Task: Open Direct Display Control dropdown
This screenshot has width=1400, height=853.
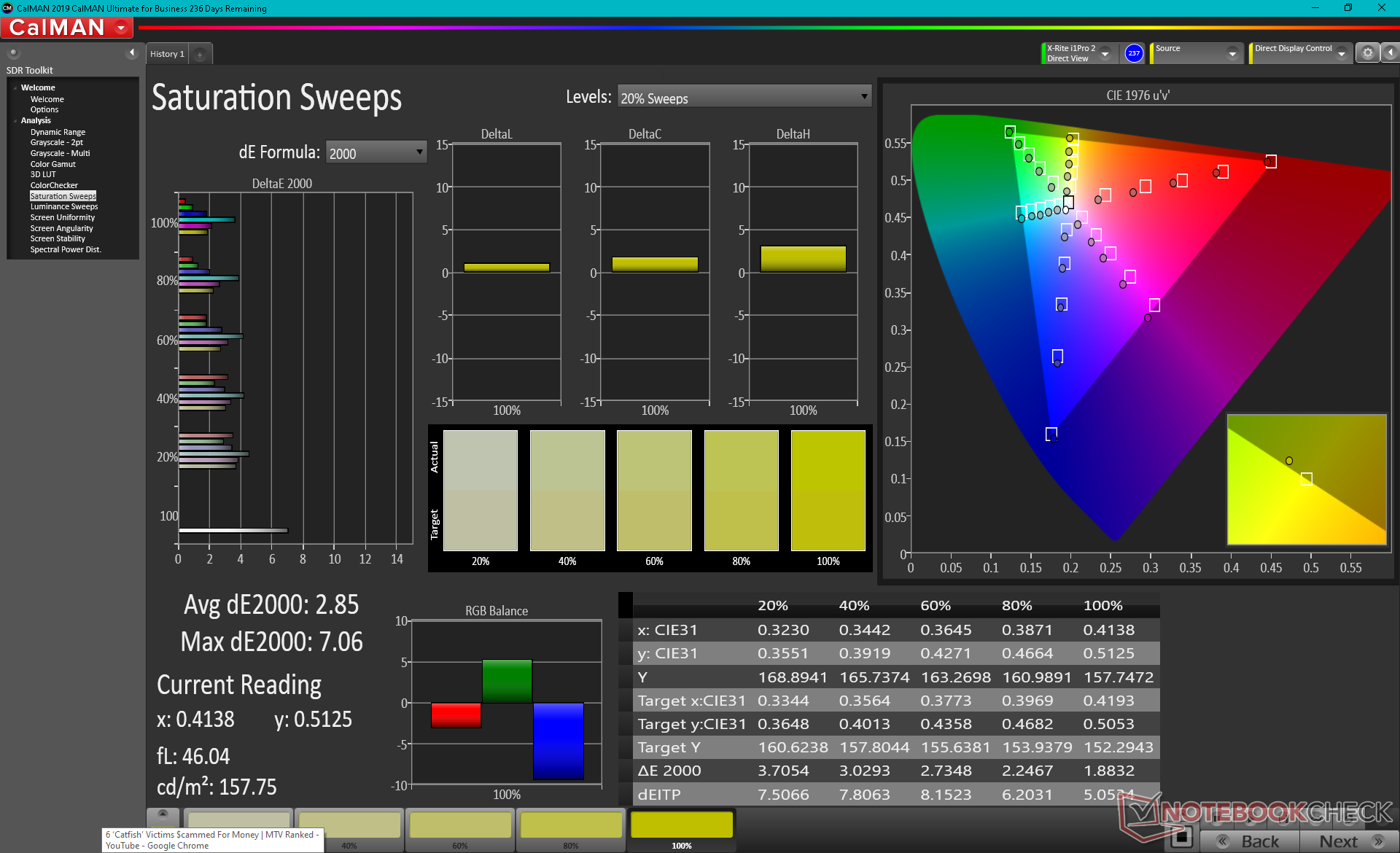Action: (1340, 53)
